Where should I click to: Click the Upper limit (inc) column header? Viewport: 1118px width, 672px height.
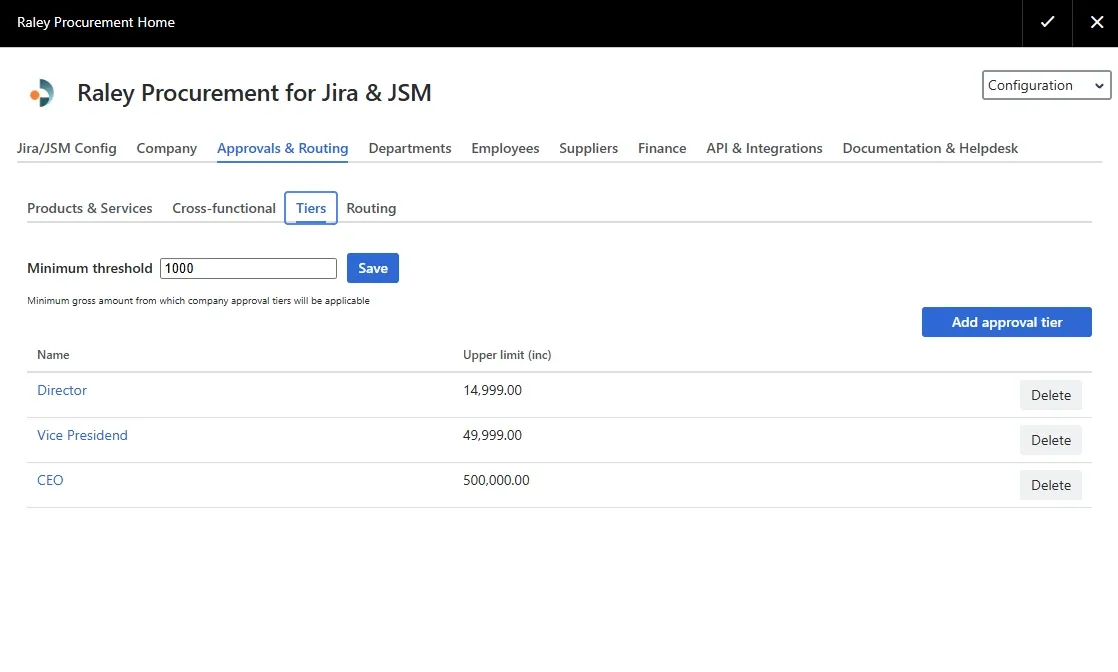point(507,355)
